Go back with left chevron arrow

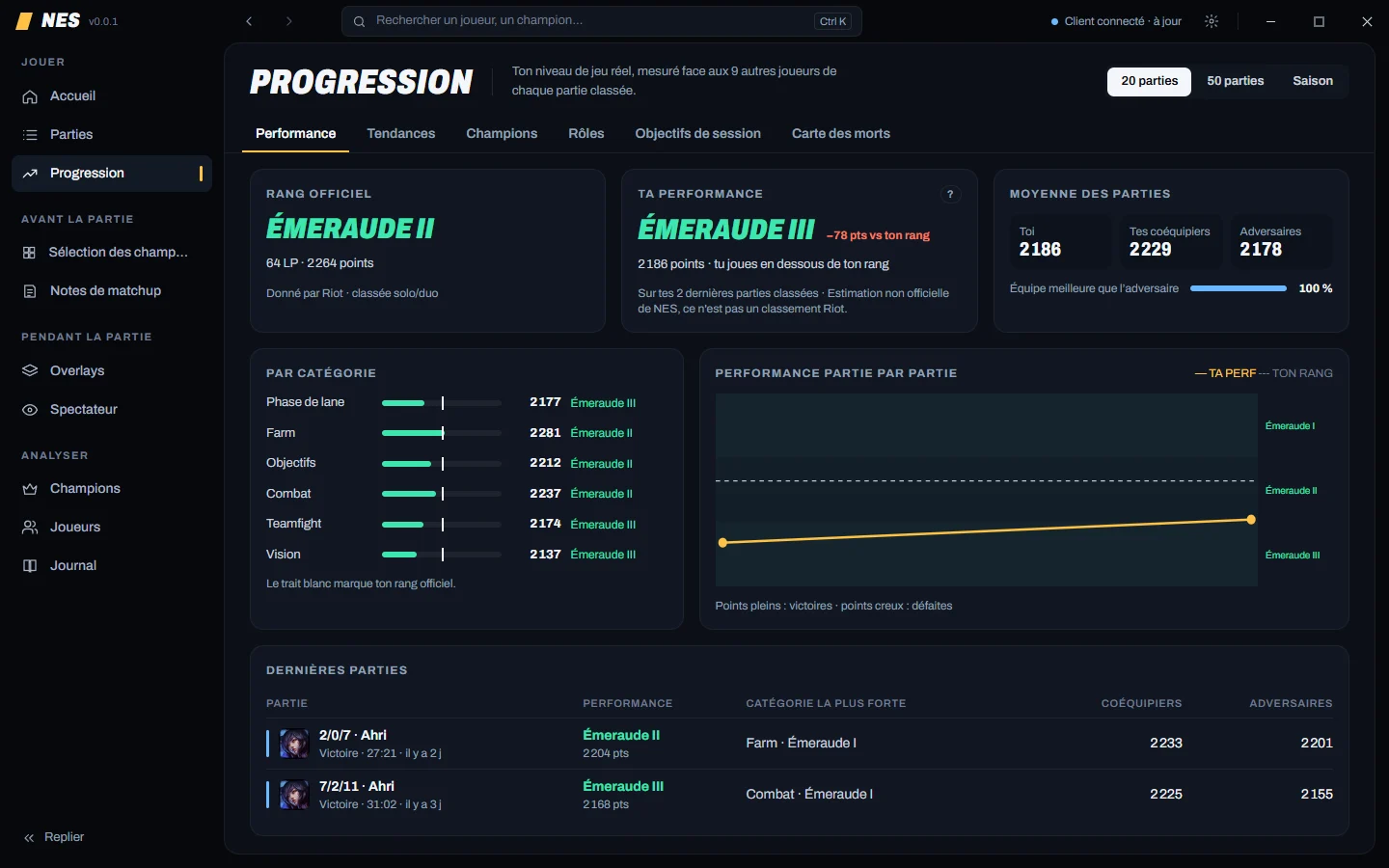249,21
